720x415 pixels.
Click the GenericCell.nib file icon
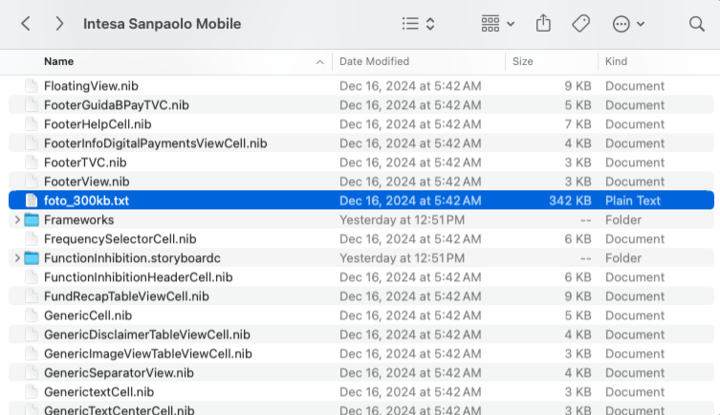pos(31,315)
